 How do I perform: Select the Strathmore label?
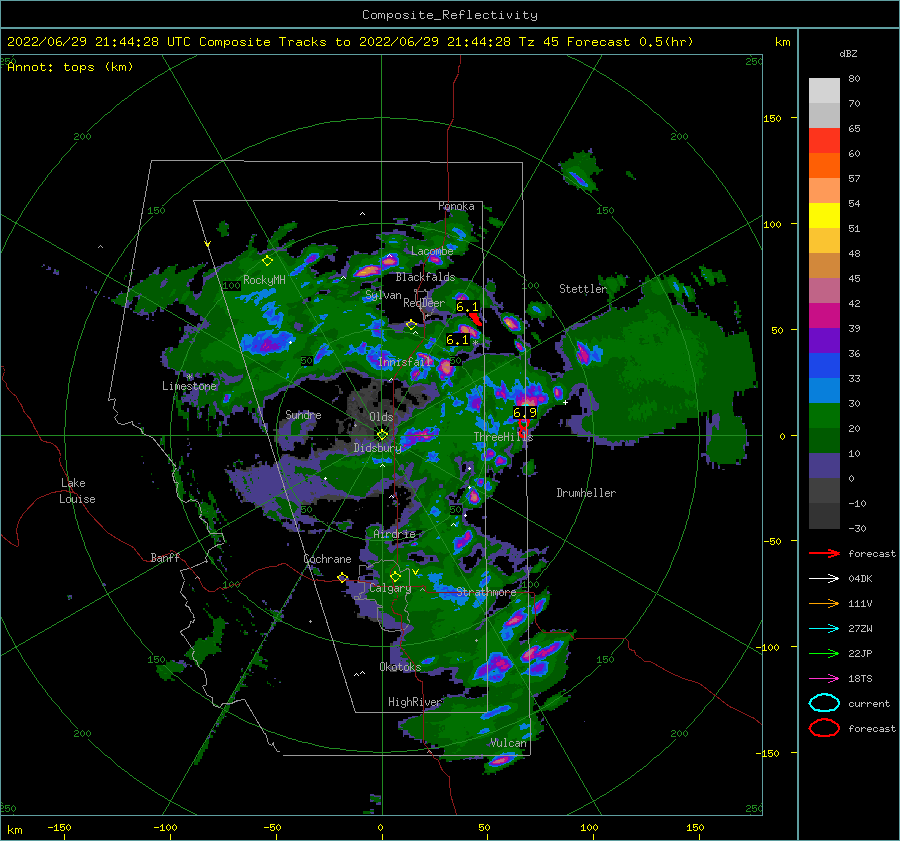click(x=486, y=592)
